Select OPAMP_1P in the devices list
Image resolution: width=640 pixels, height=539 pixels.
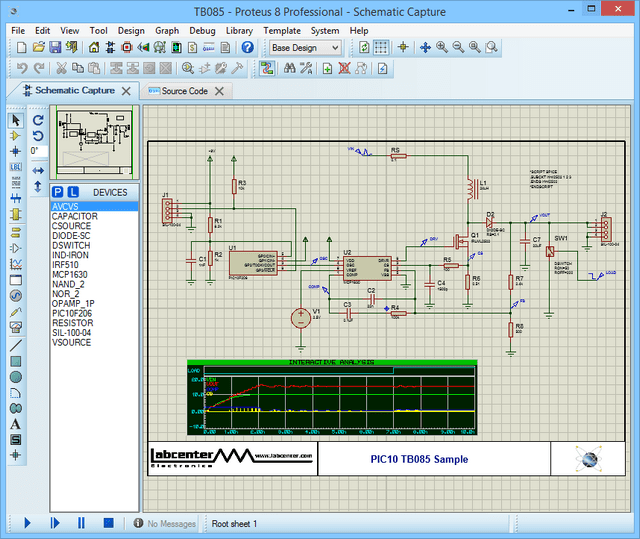(95, 304)
